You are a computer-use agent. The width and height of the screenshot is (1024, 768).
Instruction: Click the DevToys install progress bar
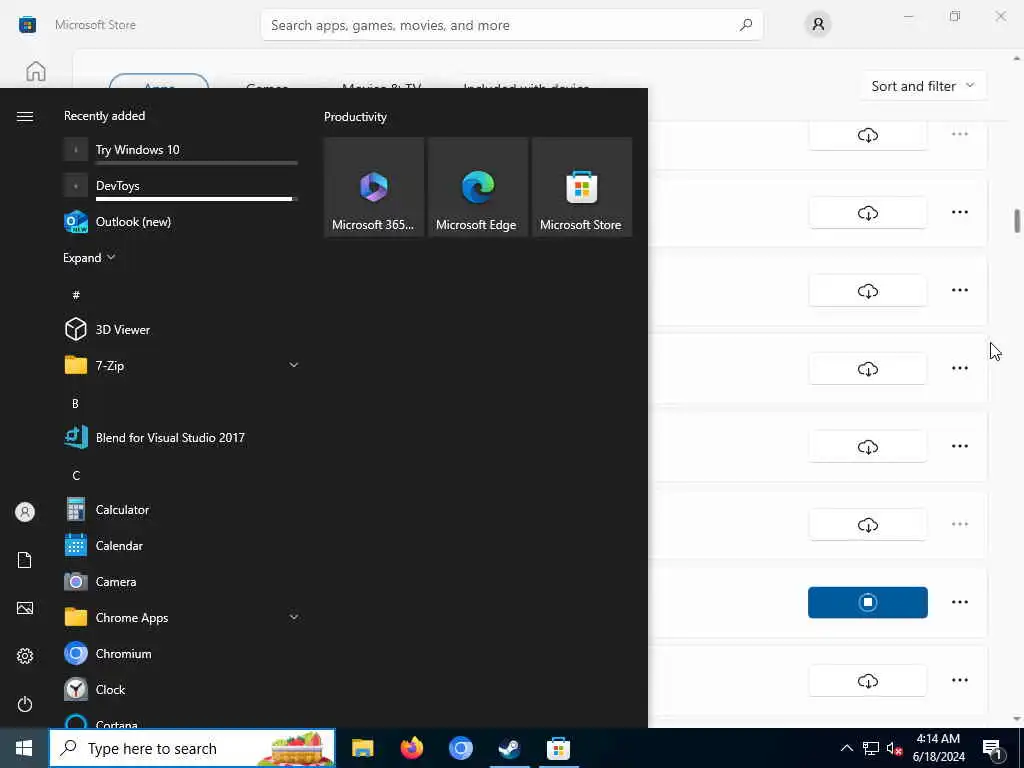[x=197, y=199]
